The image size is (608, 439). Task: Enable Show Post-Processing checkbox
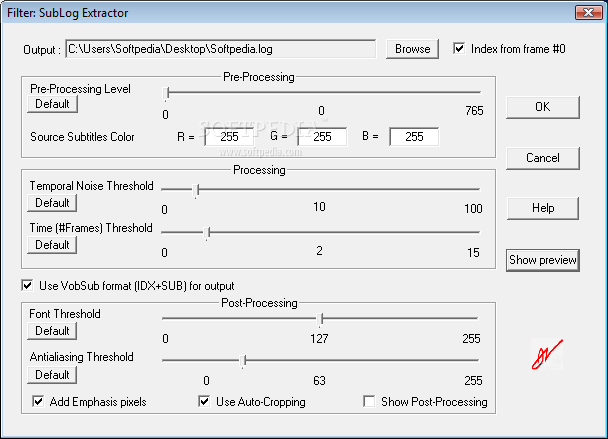tap(369, 401)
